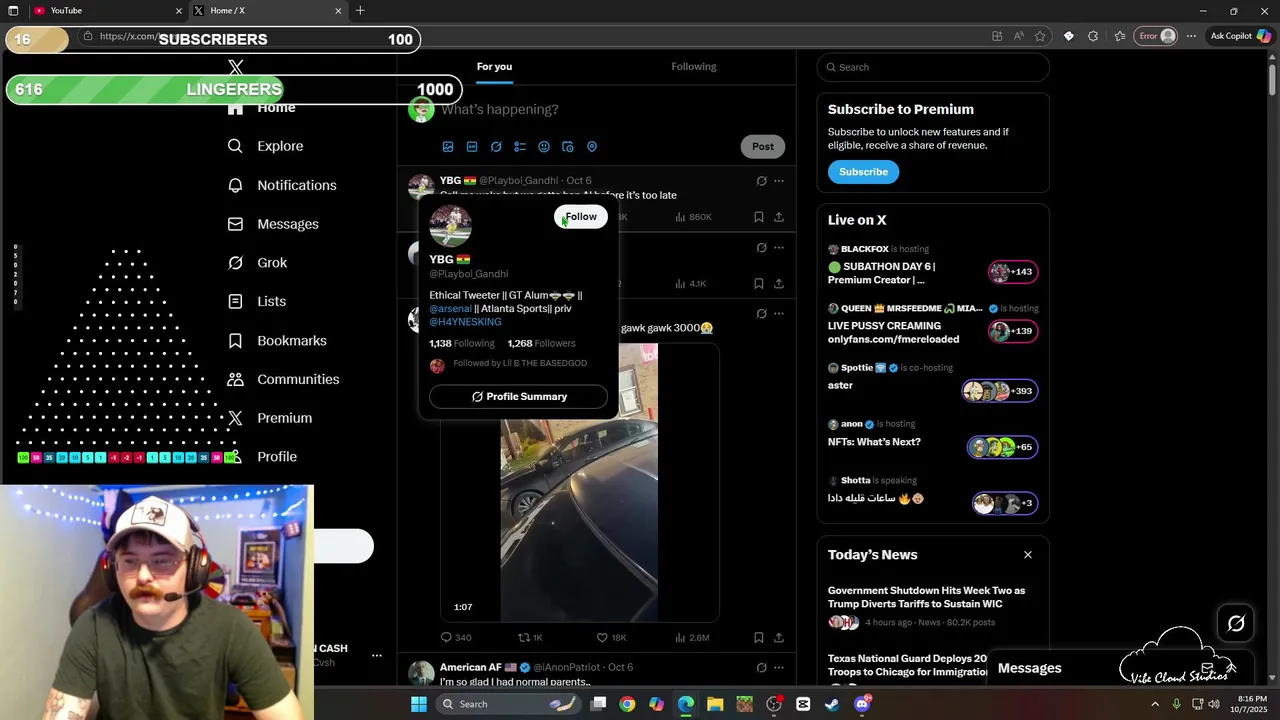Image resolution: width=1280 pixels, height=720 pixels.
Task: View YBG's 1,268 Followers list
Action: (542, 343)
